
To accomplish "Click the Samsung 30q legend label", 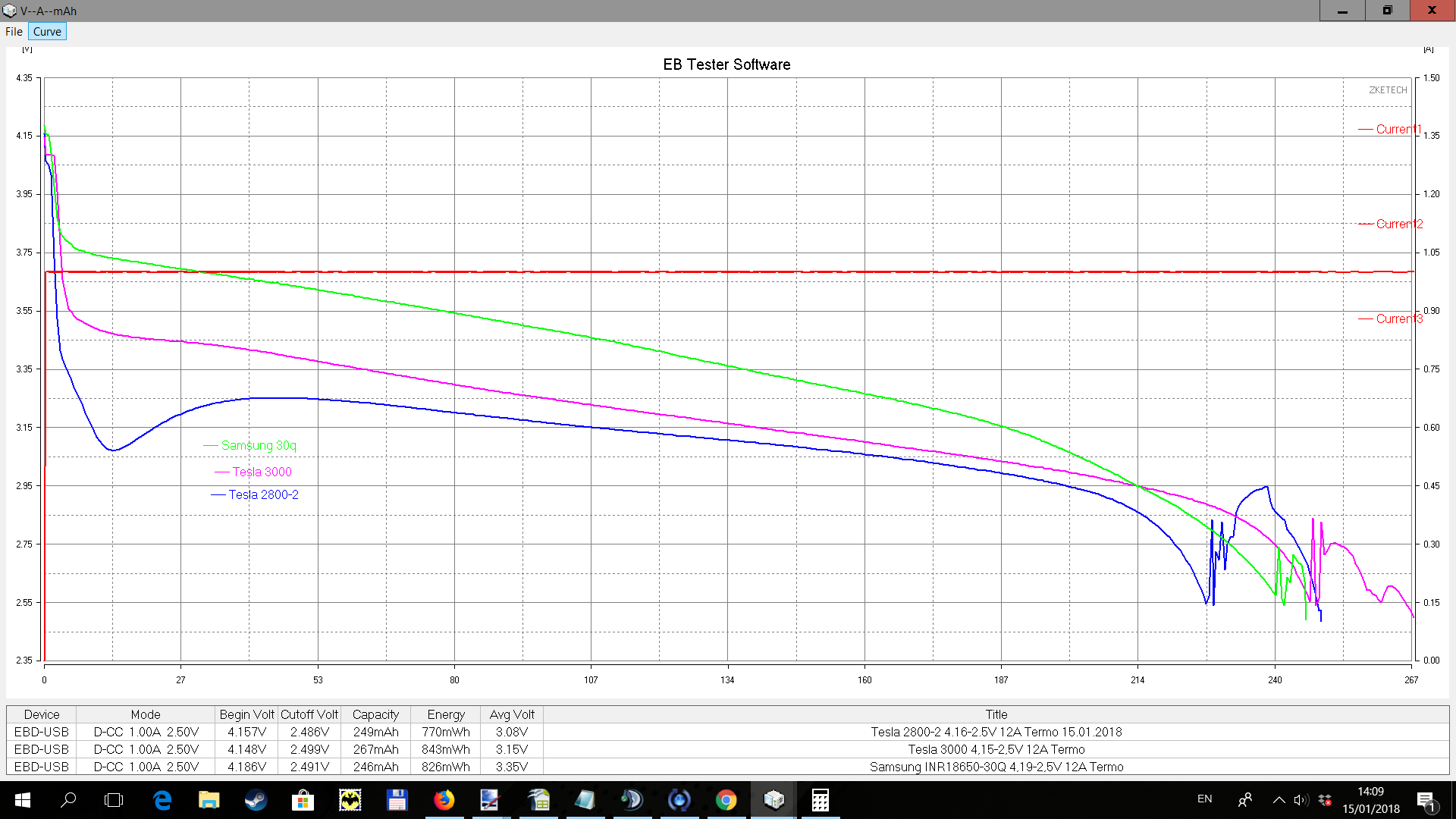I will click(x=259, y=446).
